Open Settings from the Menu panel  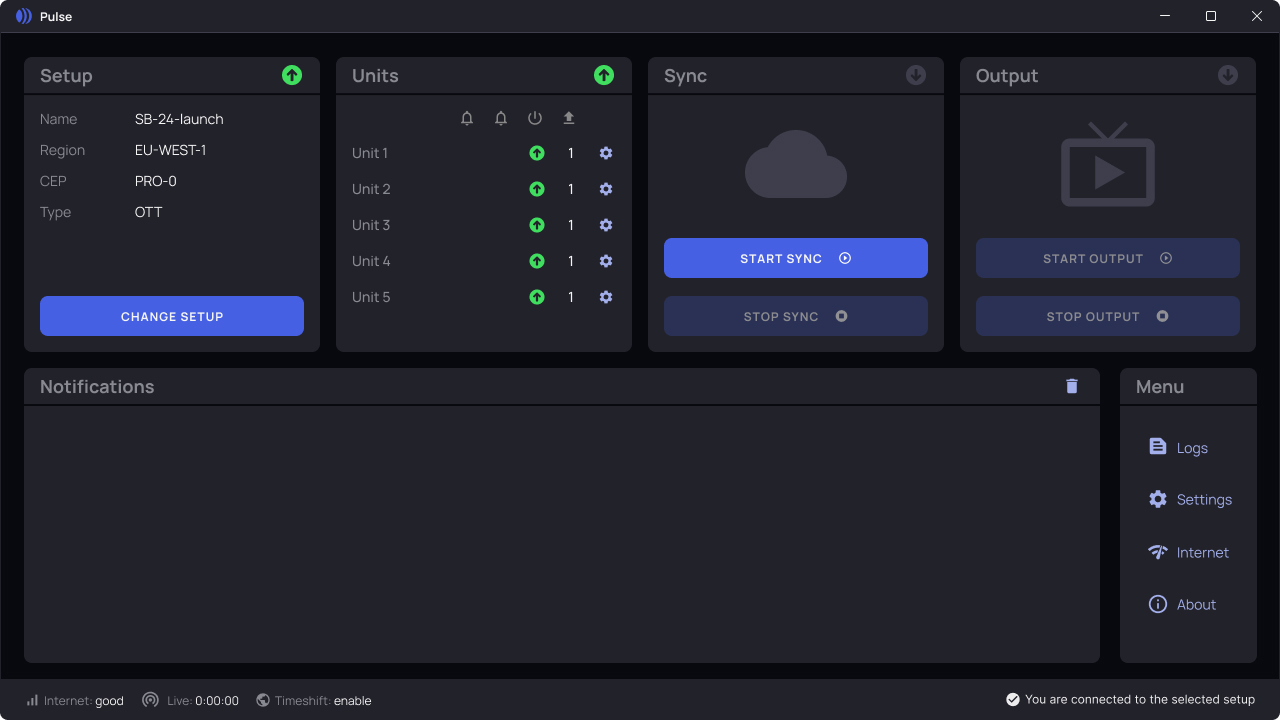1190,499
